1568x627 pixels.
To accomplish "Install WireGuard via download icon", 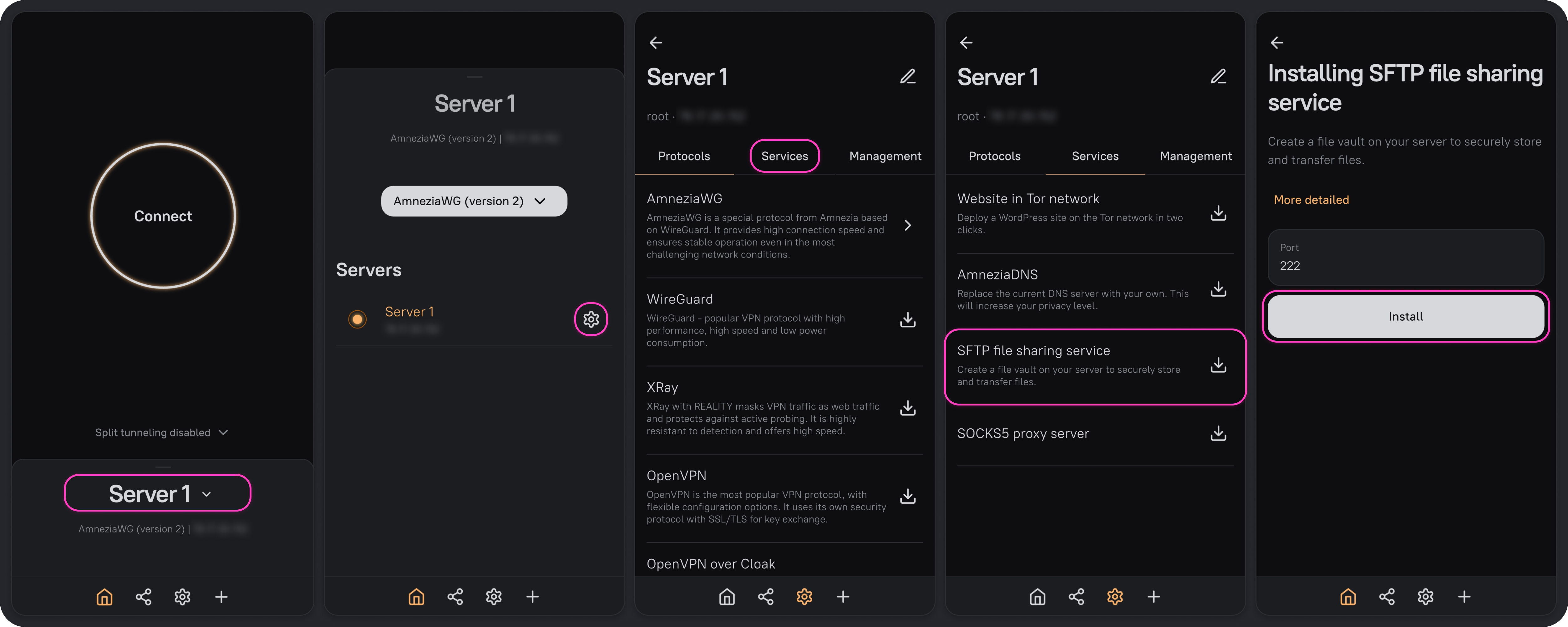I will tap(908, 319).
